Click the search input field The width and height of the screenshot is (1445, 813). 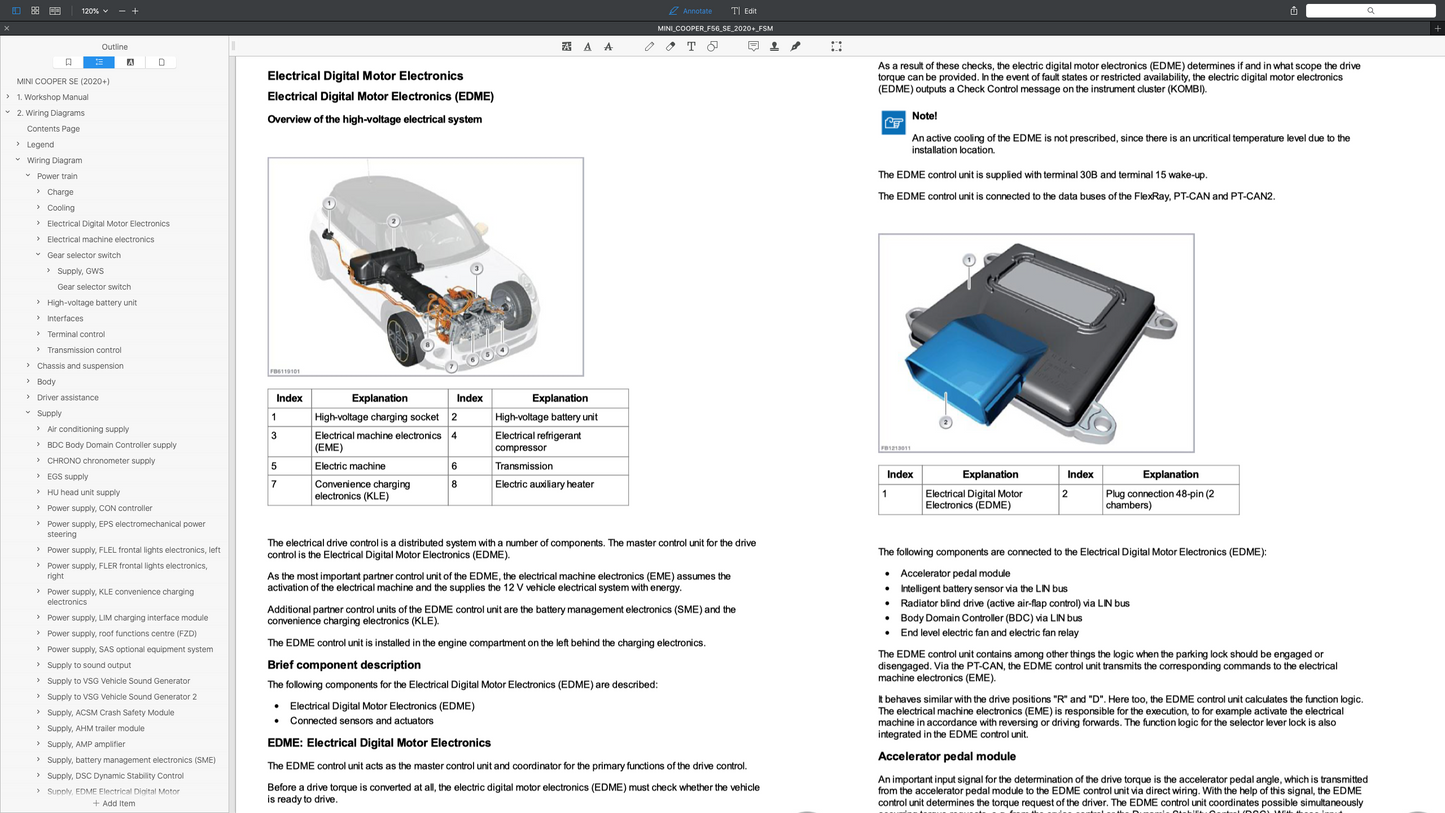(1370, 11)
